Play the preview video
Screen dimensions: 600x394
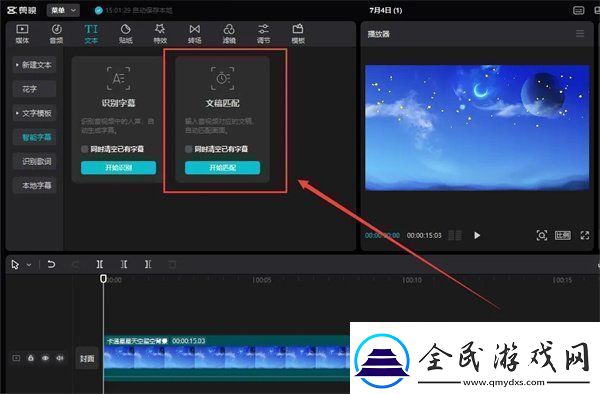pyautogui.click(x=477, y=235)
